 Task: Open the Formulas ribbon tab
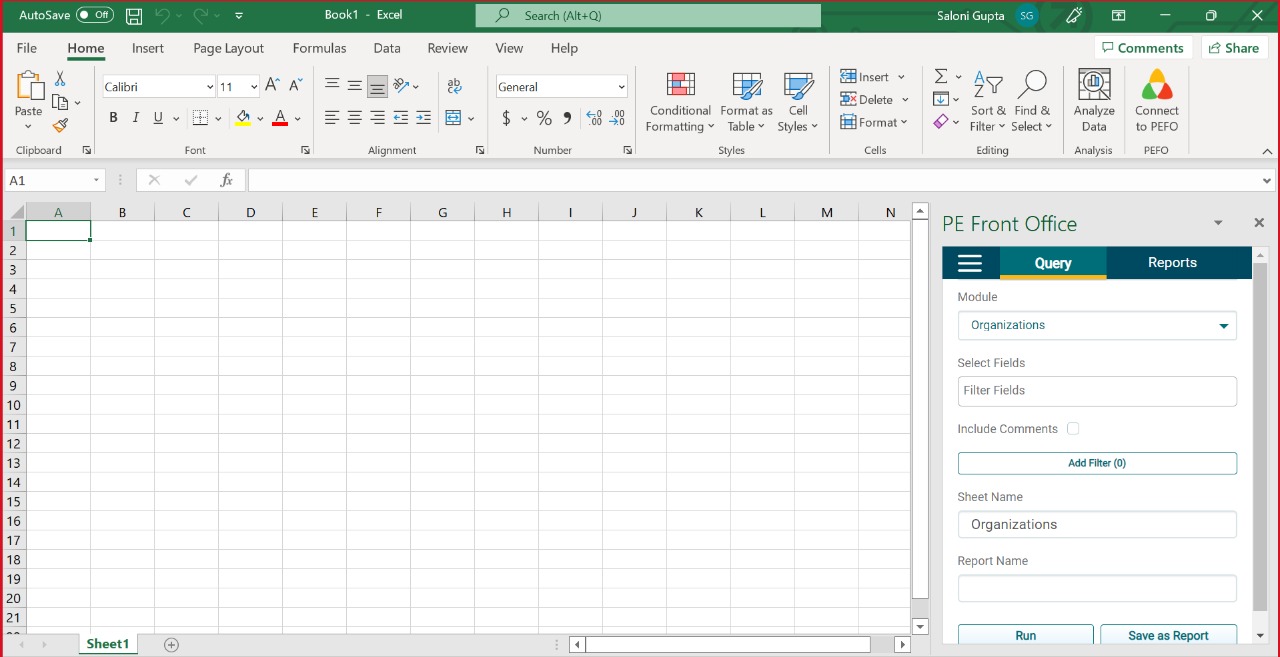coord(319,48)
